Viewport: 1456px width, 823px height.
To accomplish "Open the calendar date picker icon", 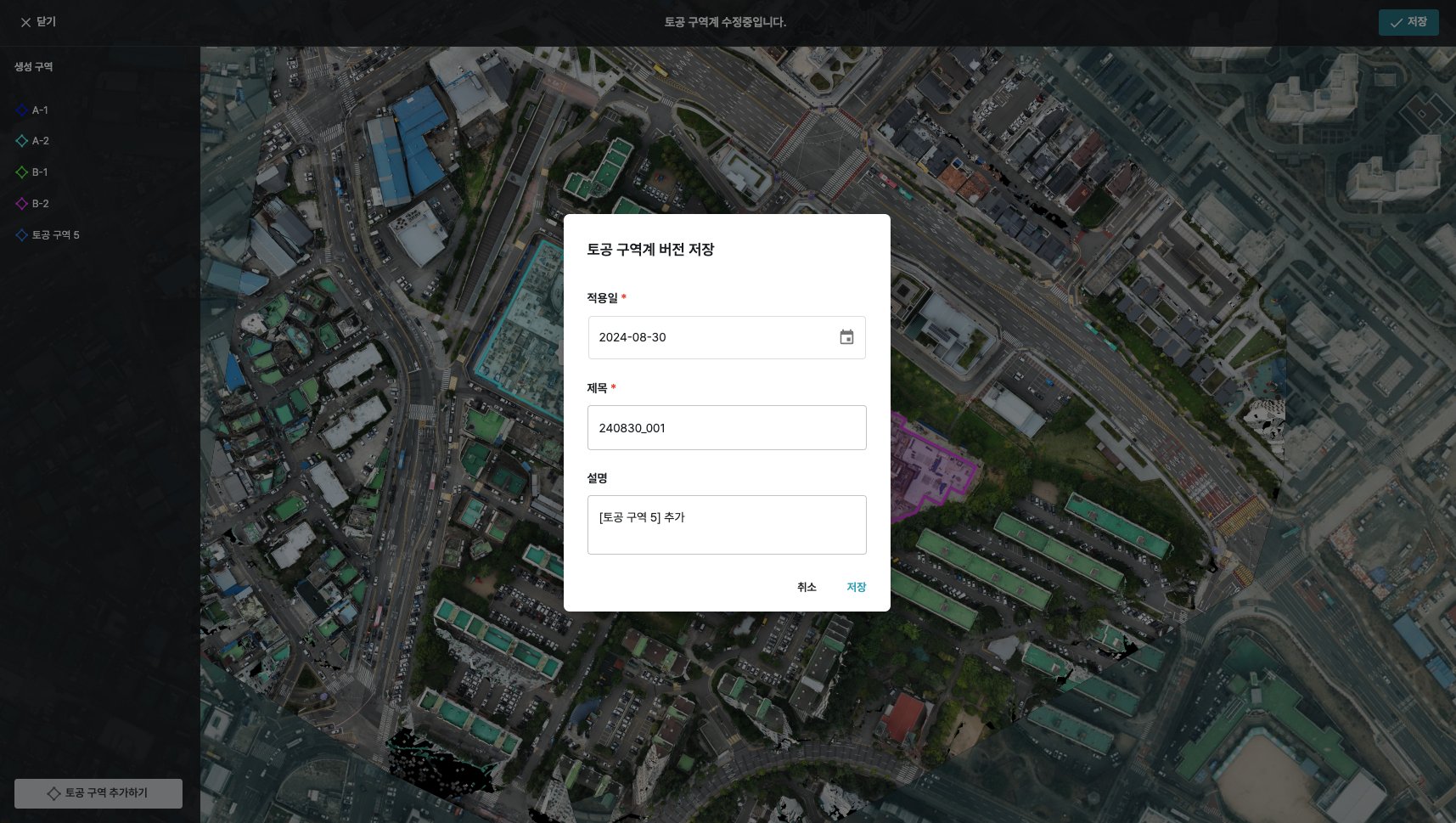I will [846, 337].
